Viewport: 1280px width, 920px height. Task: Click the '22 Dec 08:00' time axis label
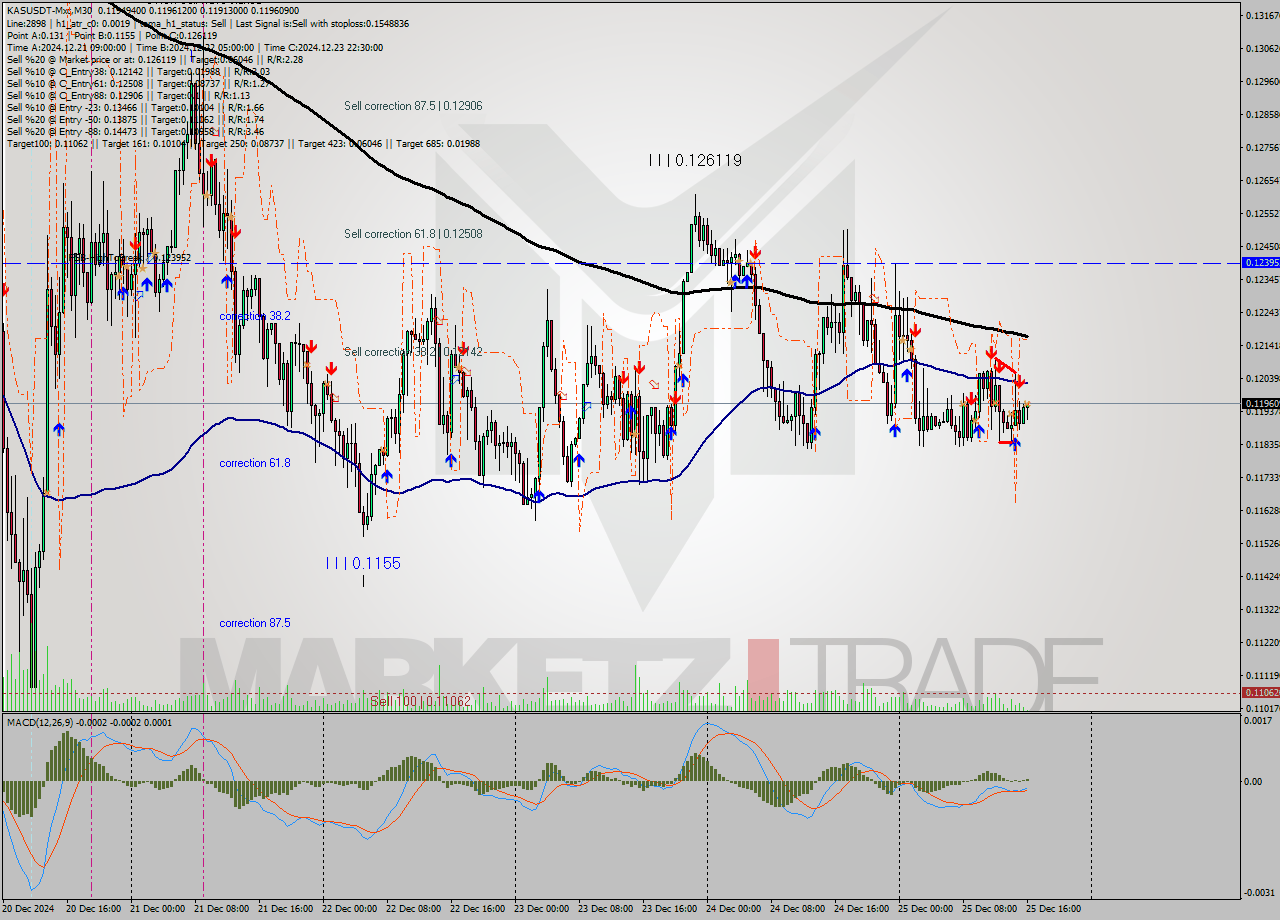point(413,909)
